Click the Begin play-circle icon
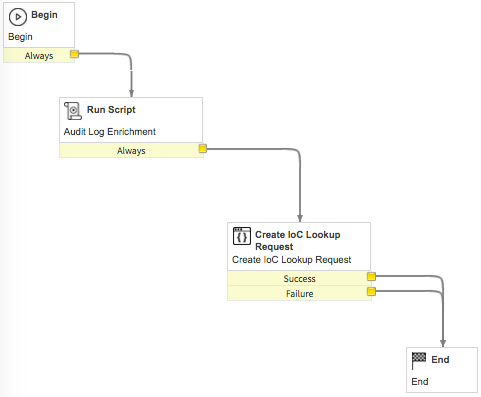 pyautogui.click(x=18, y=17)
